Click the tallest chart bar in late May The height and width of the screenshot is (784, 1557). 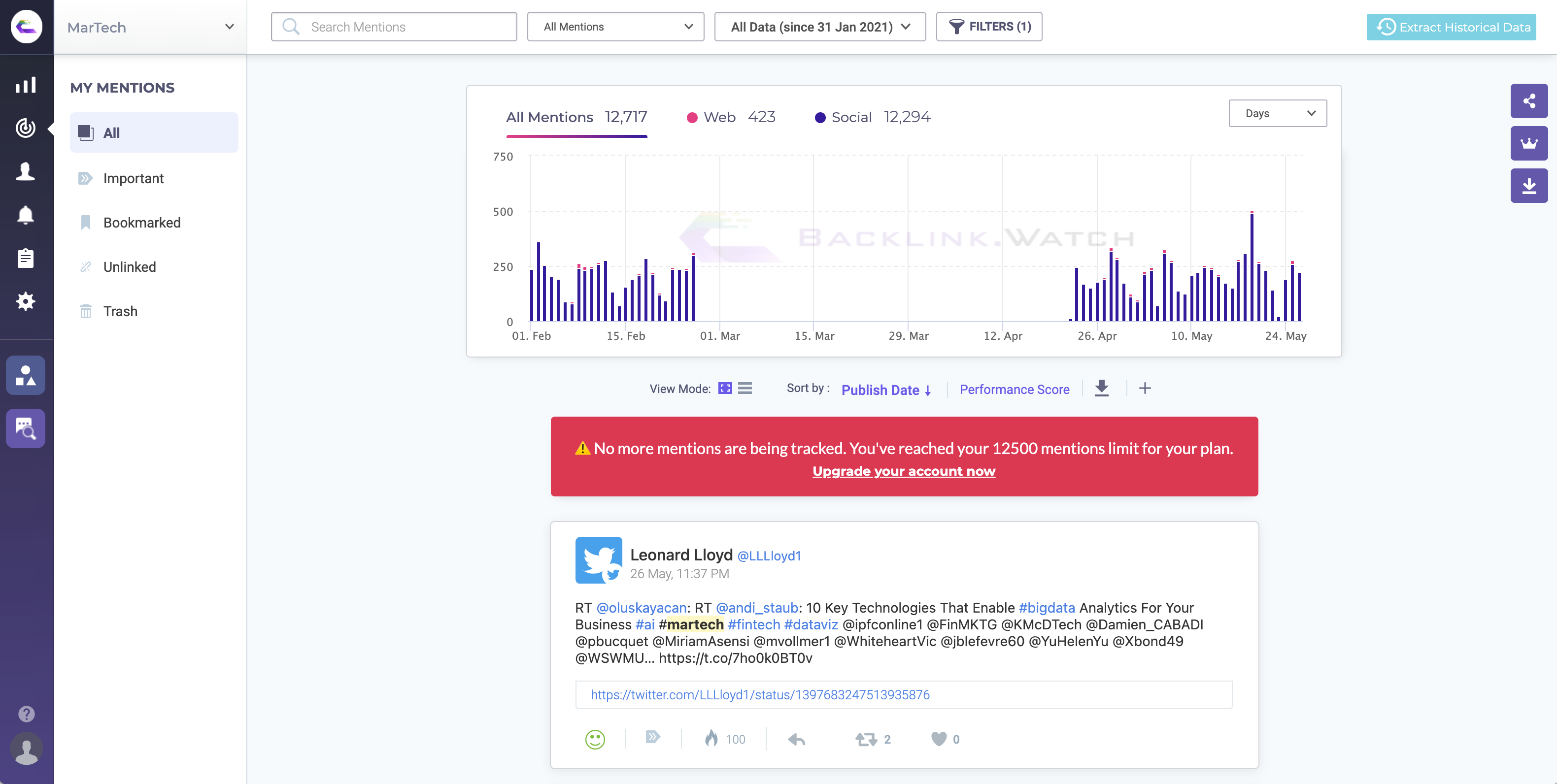[1251, 266]
